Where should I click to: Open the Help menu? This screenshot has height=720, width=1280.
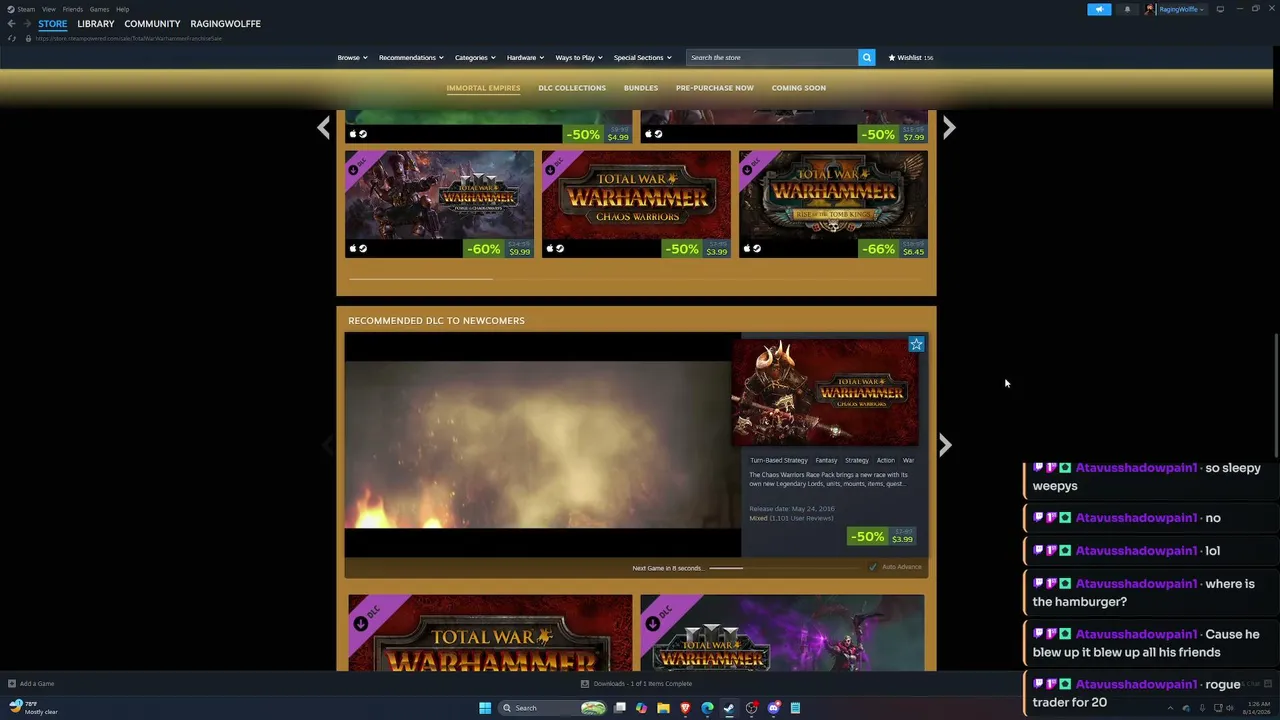[x=122, y=9]
